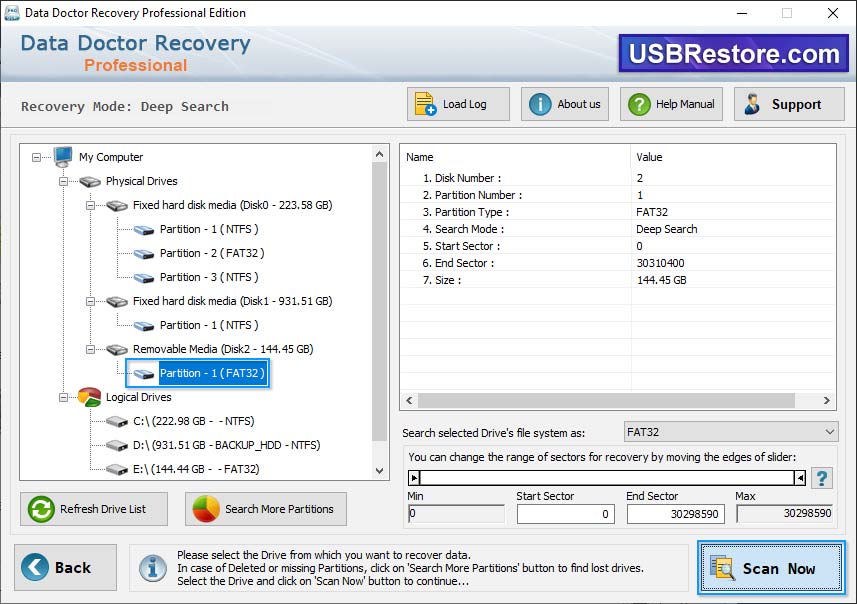
Task: Click the Load Log note icon
Action: tap(425, 104)
